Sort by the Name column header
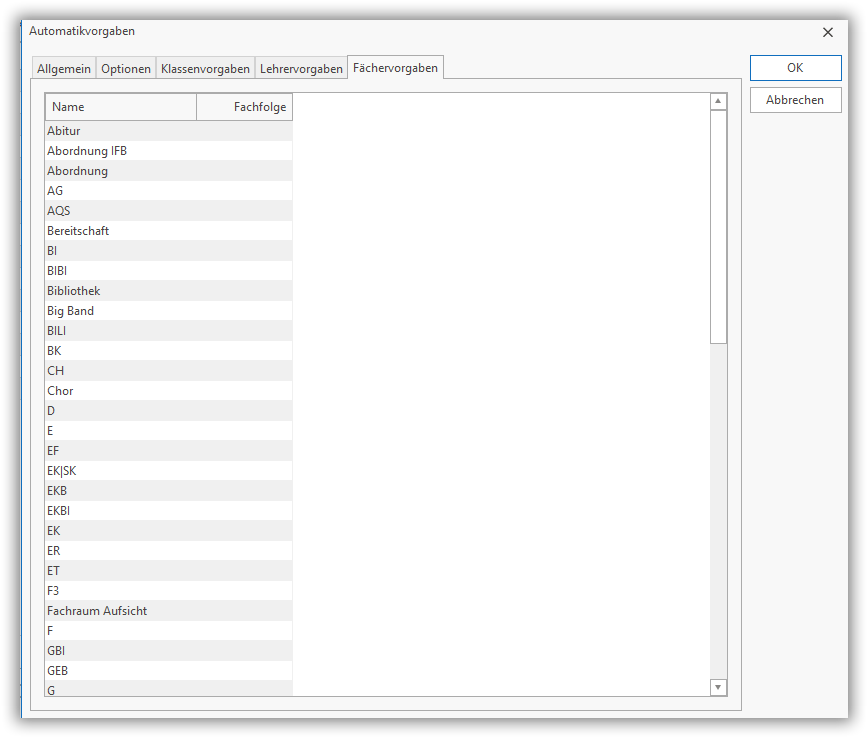 tap(120, 107)
